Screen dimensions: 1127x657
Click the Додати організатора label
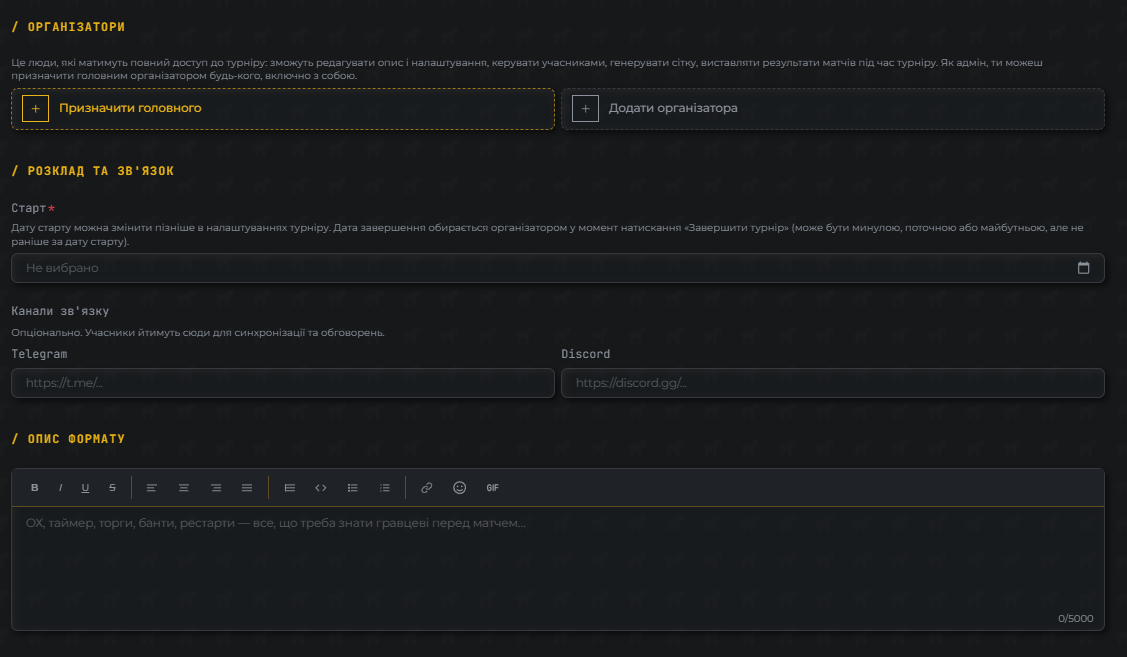673,108
